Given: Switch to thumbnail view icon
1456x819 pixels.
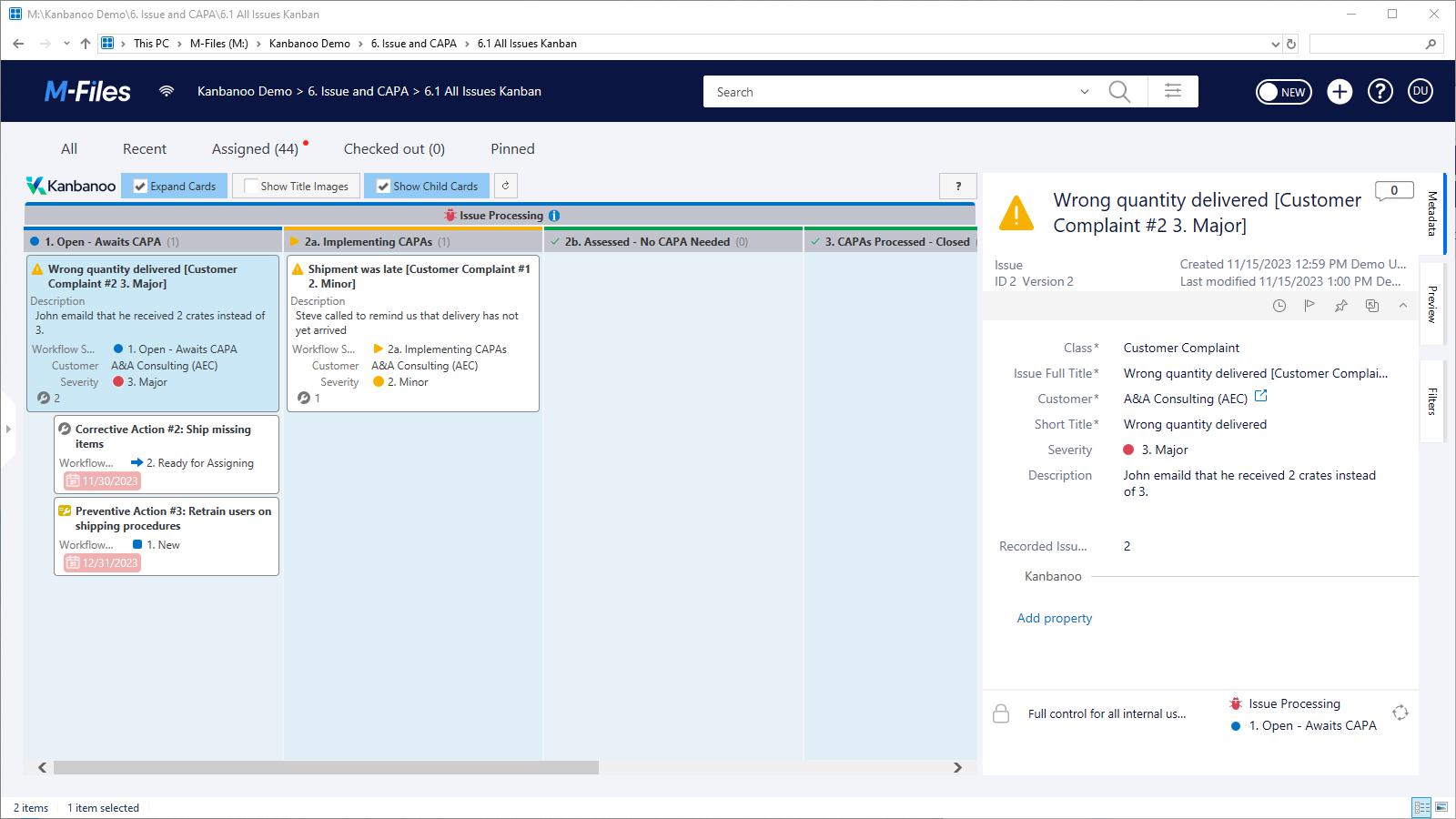Looking at the screenshot, I should tap(1442, 807).
